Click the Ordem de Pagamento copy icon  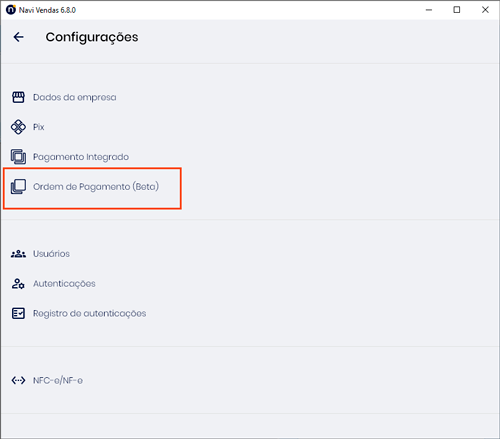(x=18, y=187)
